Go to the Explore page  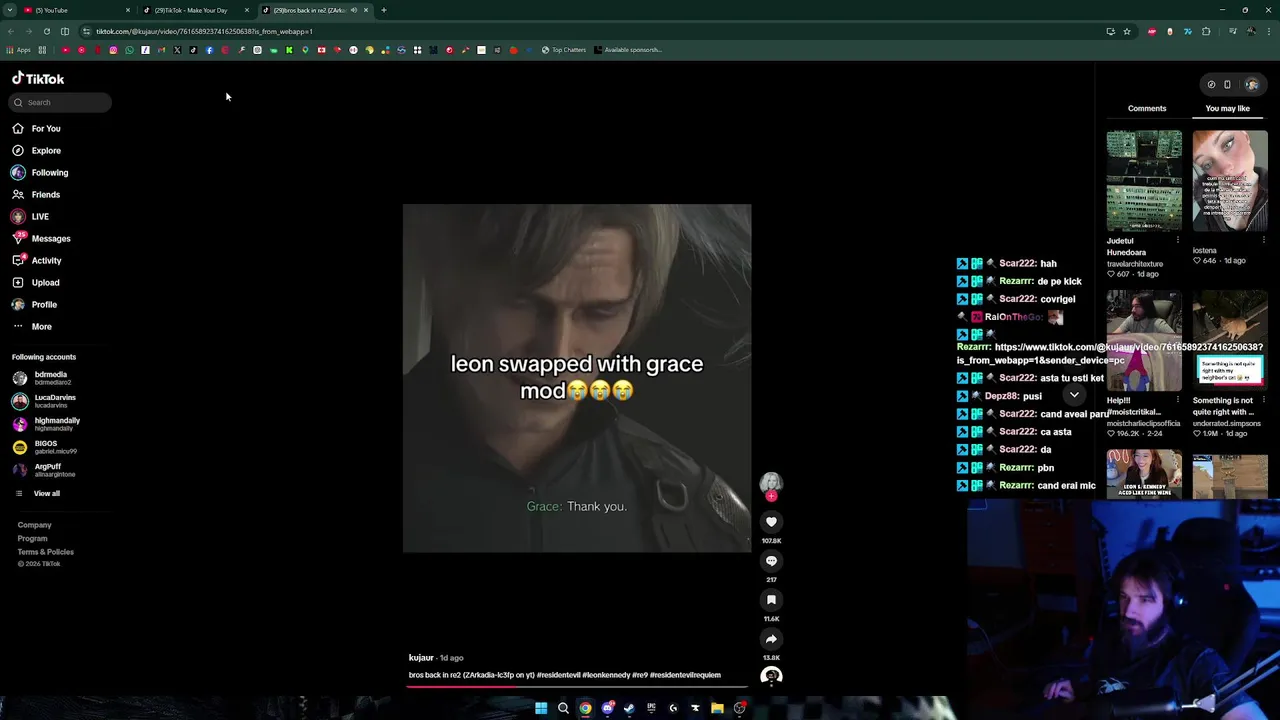click(36, 150)
